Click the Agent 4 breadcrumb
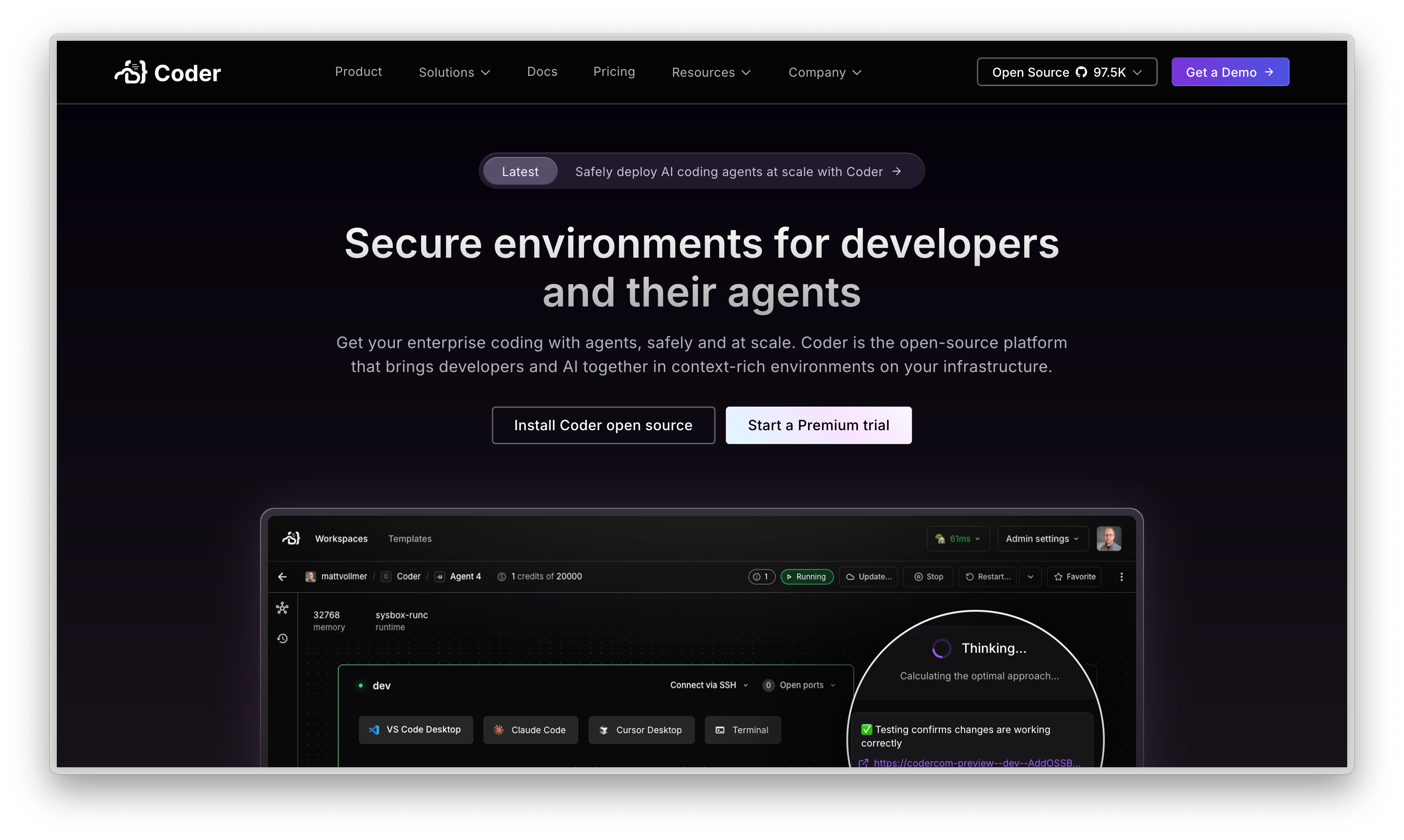The image size is (1404, 840). [458, 576]
